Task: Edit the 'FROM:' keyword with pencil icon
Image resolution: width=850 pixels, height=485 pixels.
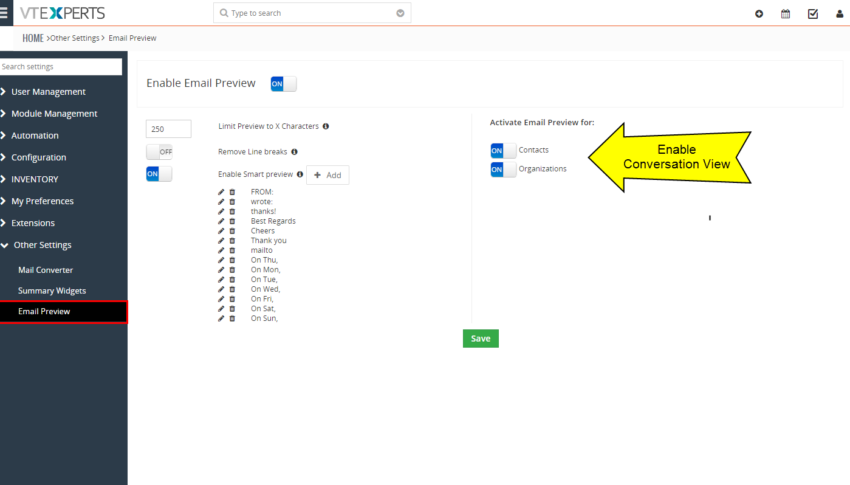Action: 221,192
